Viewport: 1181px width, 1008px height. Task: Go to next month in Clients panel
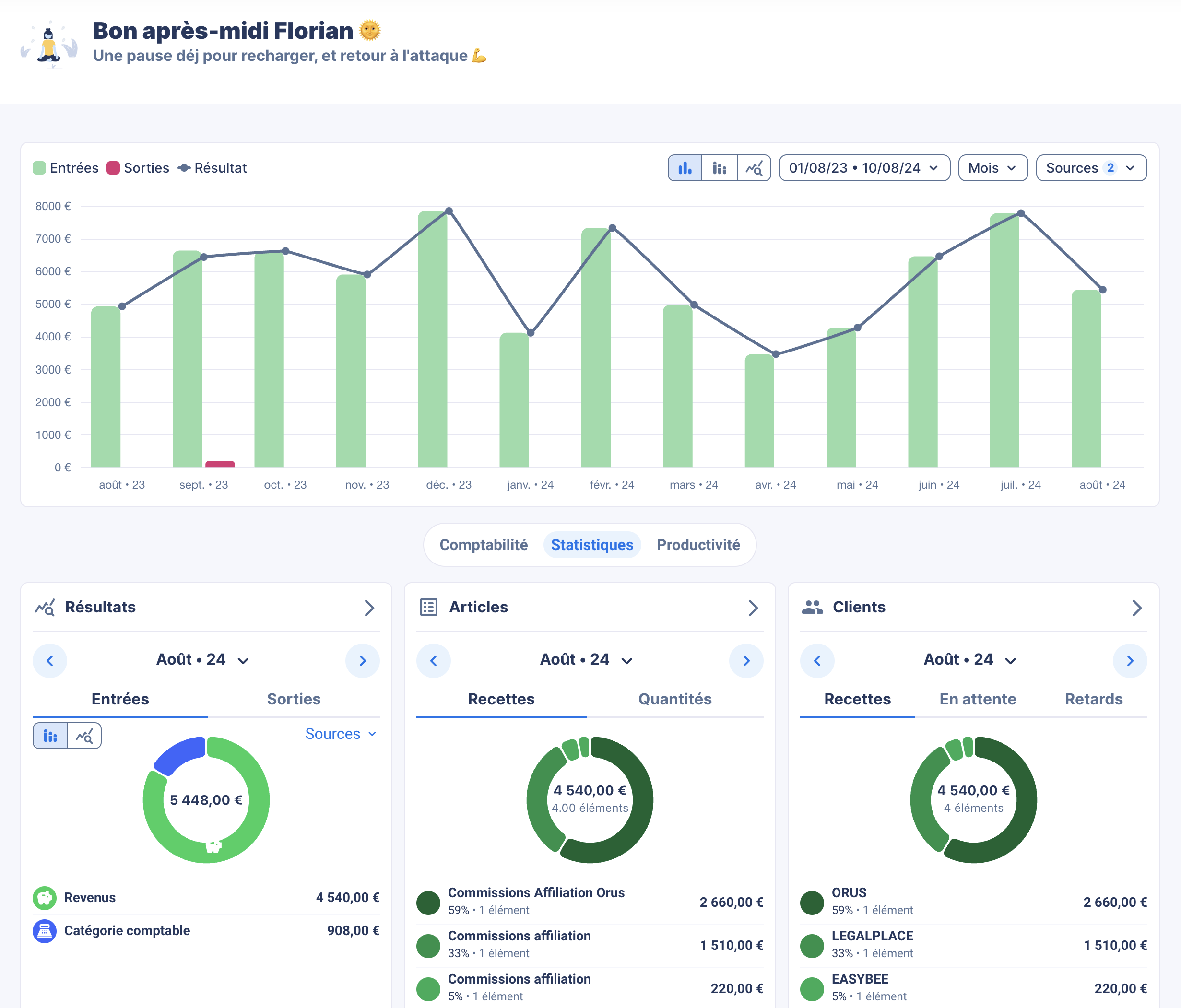(x=1130, y=660)
